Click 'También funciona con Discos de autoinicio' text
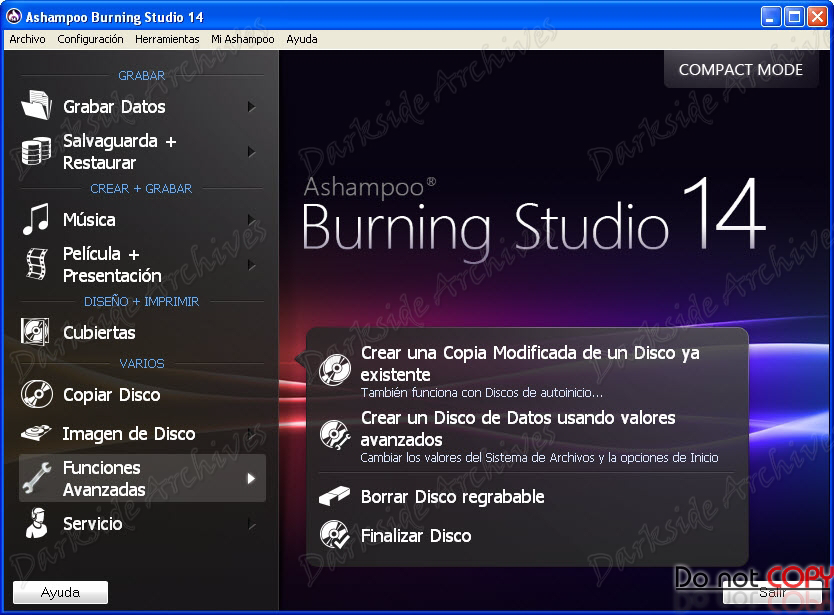The width and height of the screenshot is (834, 615). click(481, 393)
